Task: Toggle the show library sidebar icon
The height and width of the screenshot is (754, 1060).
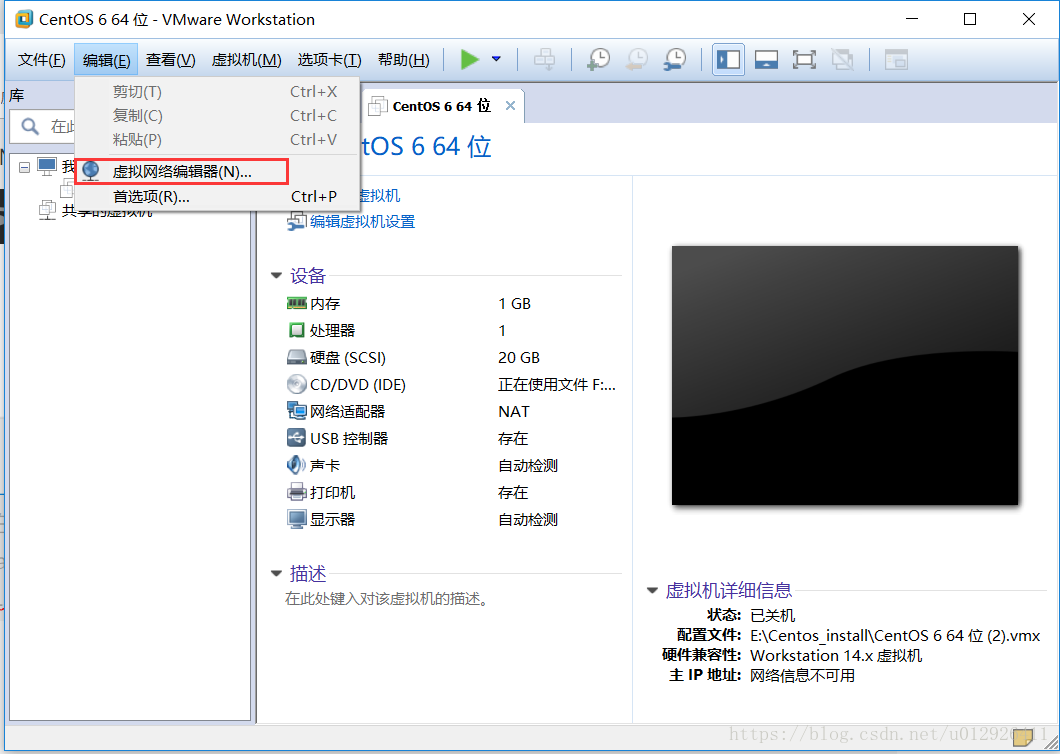Action: click(x=728, y=60)
